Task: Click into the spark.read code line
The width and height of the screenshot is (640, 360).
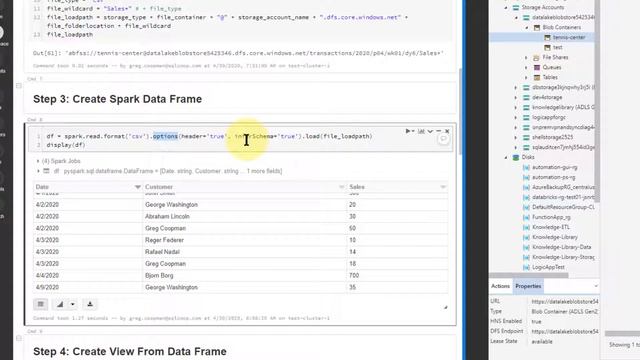Action: pyautogui.click(x=209, y=136)
